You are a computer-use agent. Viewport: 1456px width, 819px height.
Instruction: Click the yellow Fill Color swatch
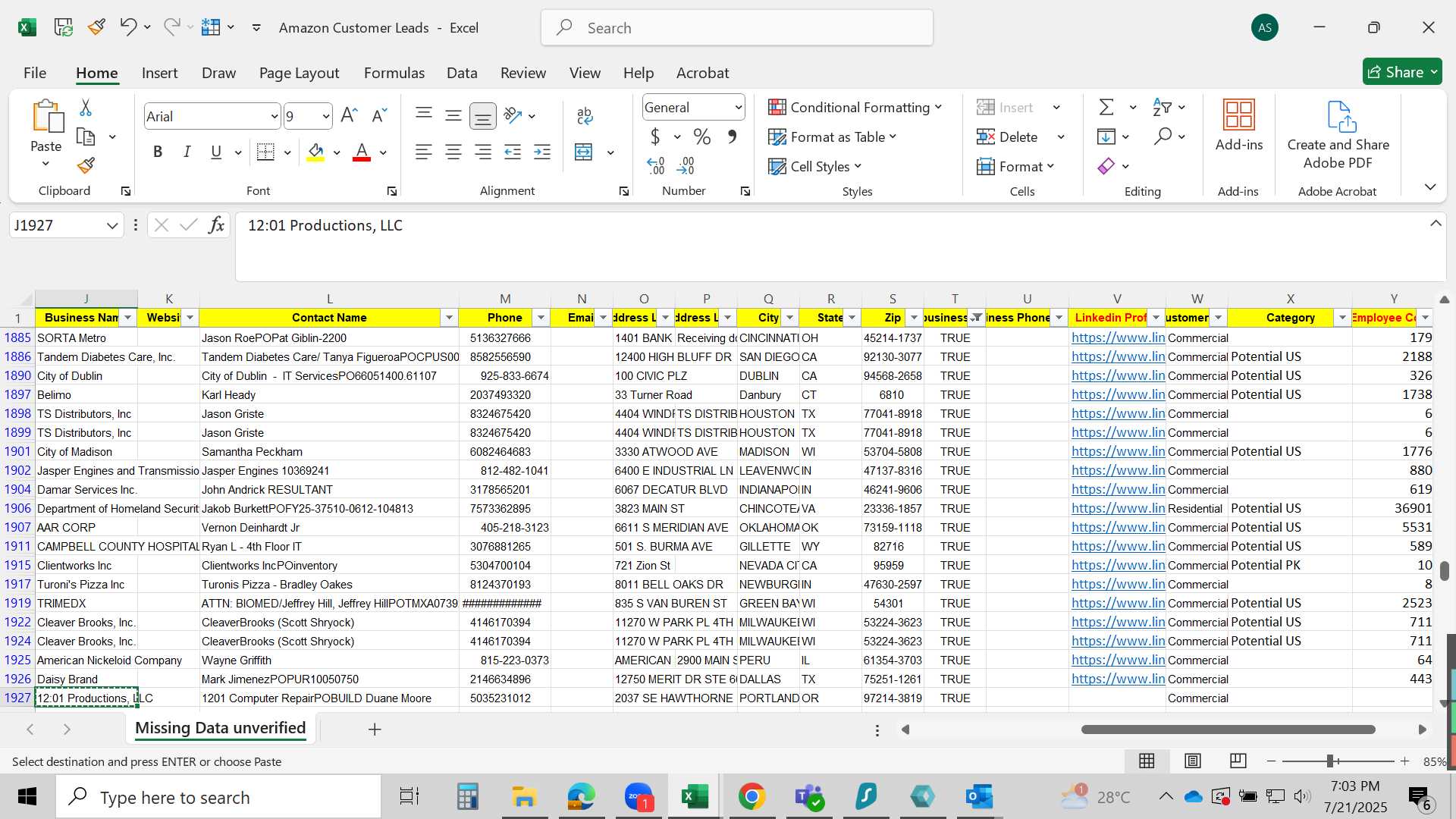pos(315,152)
